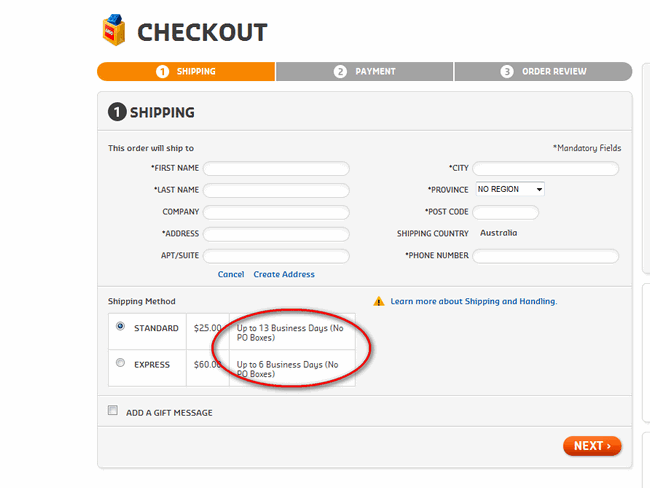This screenshot has height=488, width=650.
Task: Click the yellow warning triangle icon
Action: [x=379, y=301]
